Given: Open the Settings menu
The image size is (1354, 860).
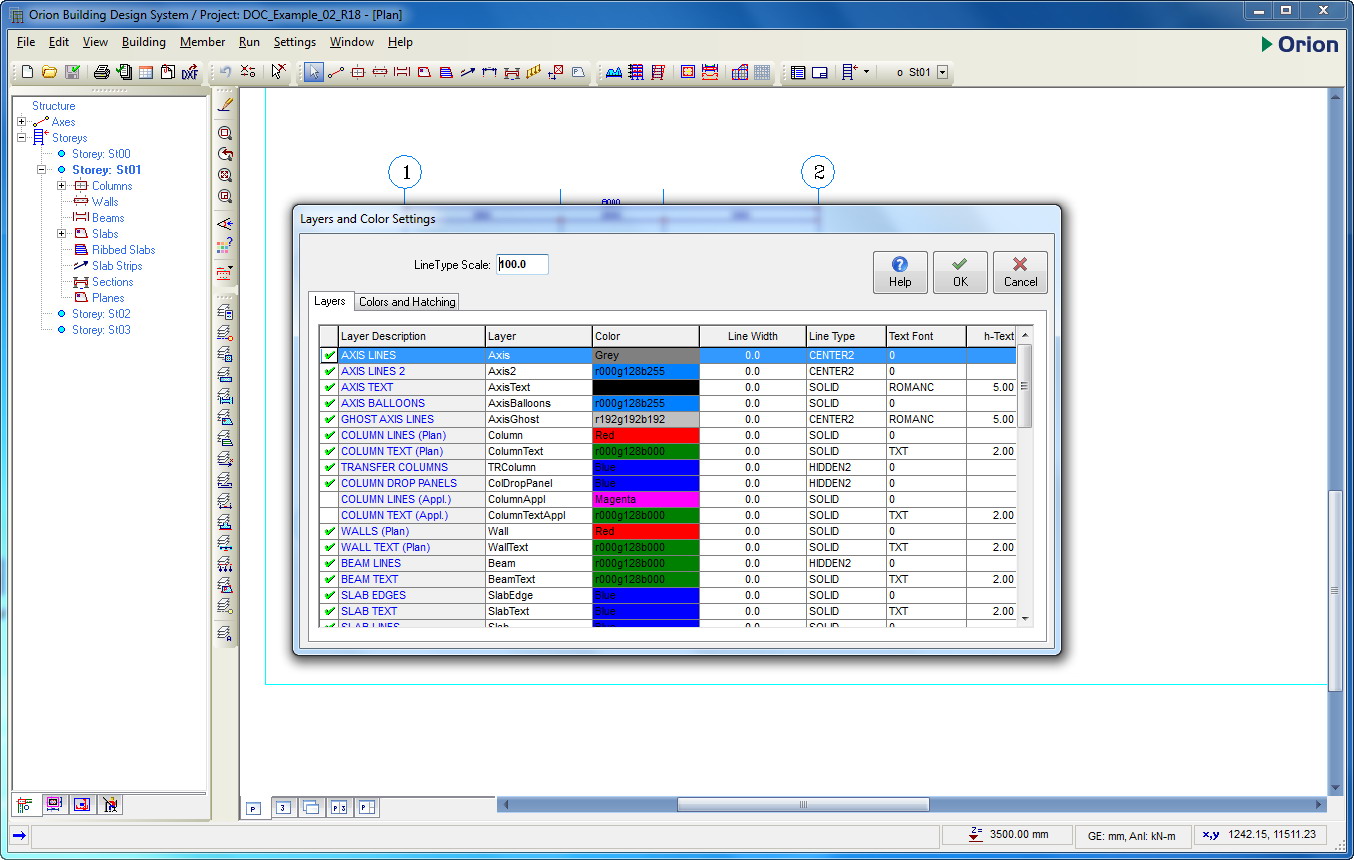Looking at the screenshot, I should point(295,42).
